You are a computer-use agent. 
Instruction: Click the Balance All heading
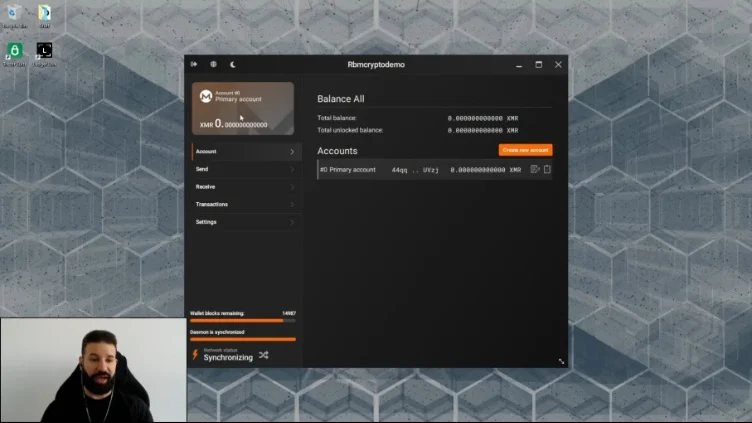(341, 99)
